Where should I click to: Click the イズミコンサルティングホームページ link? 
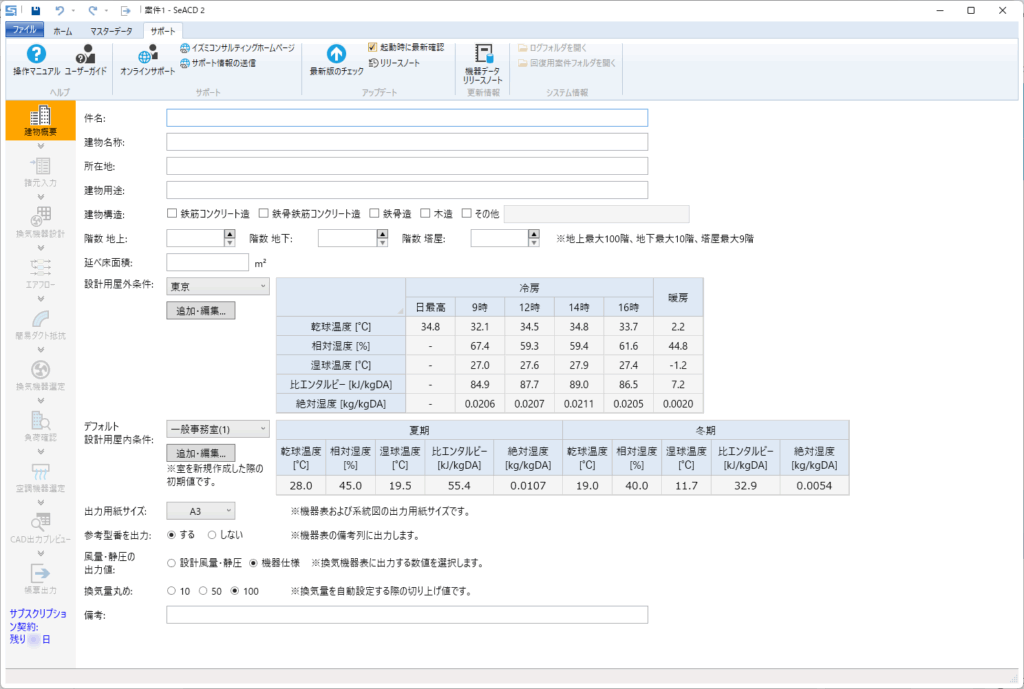coord(244,47)
